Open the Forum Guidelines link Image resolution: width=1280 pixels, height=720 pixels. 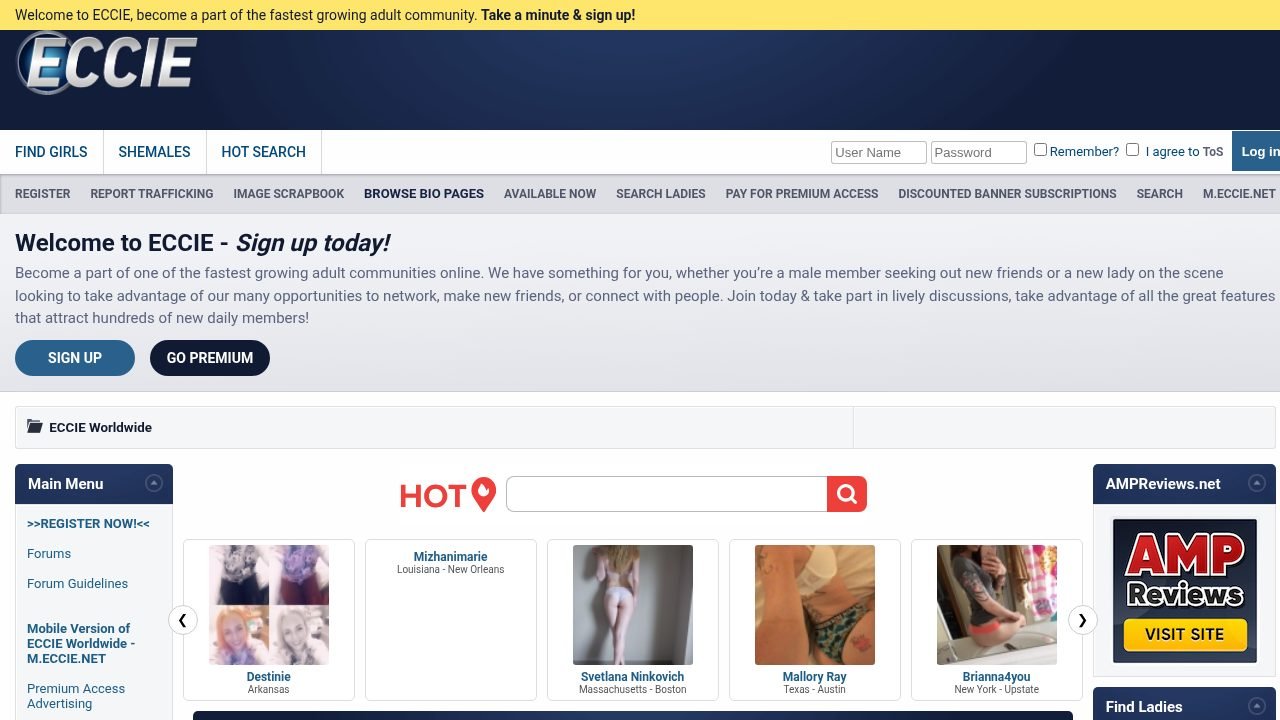click(78, 583)
